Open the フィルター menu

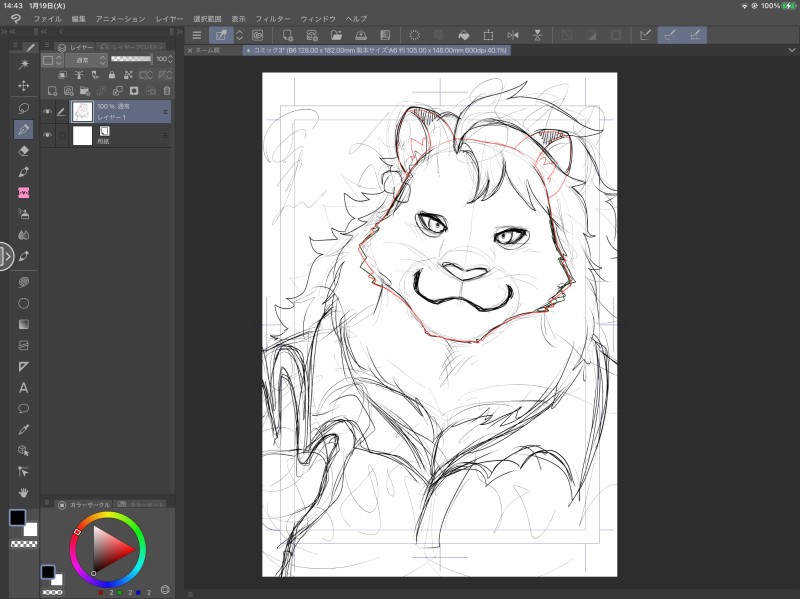(x=273, y=19)
